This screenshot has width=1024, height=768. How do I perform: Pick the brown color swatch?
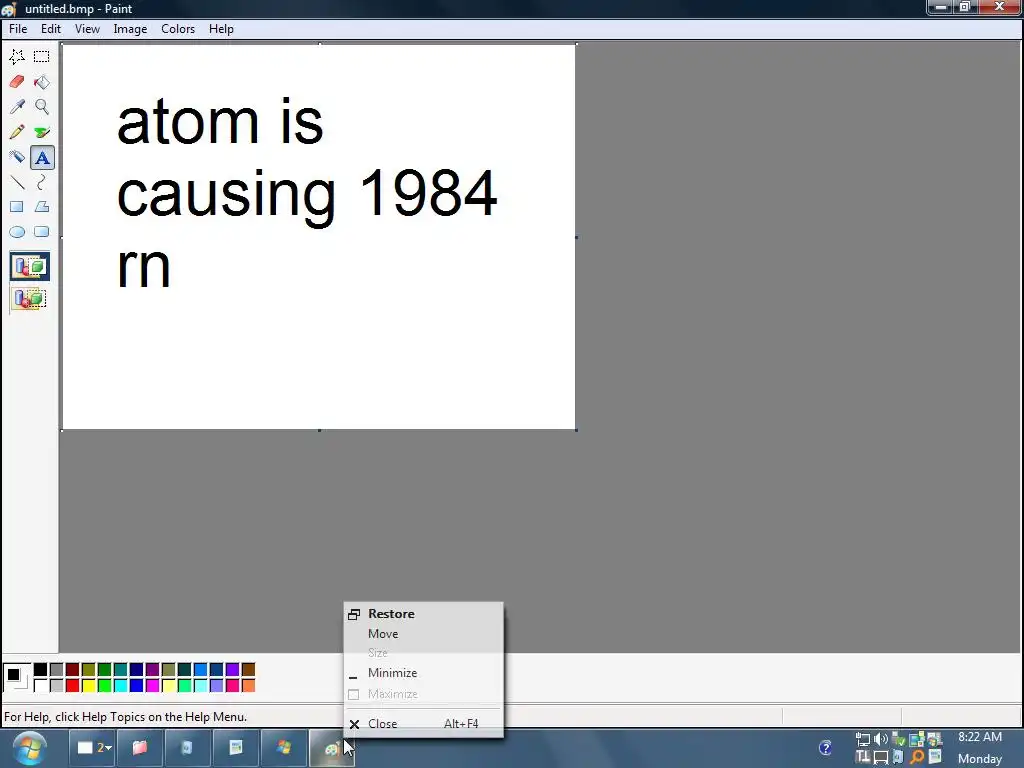pos(248,669)
